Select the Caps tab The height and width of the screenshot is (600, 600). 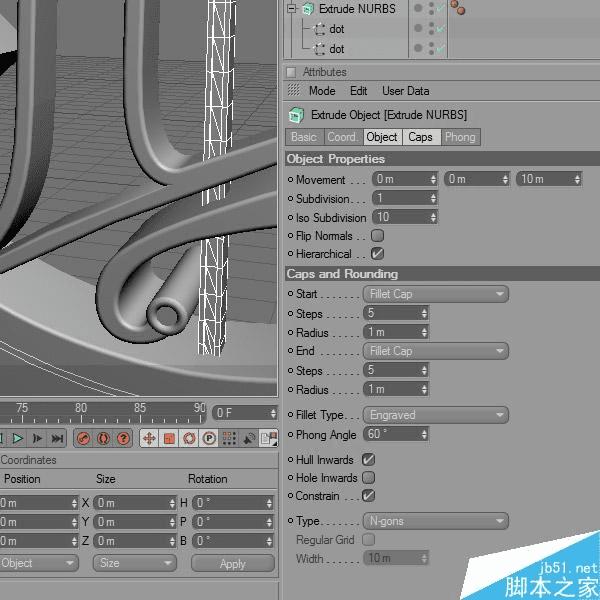tap(421, 137)
